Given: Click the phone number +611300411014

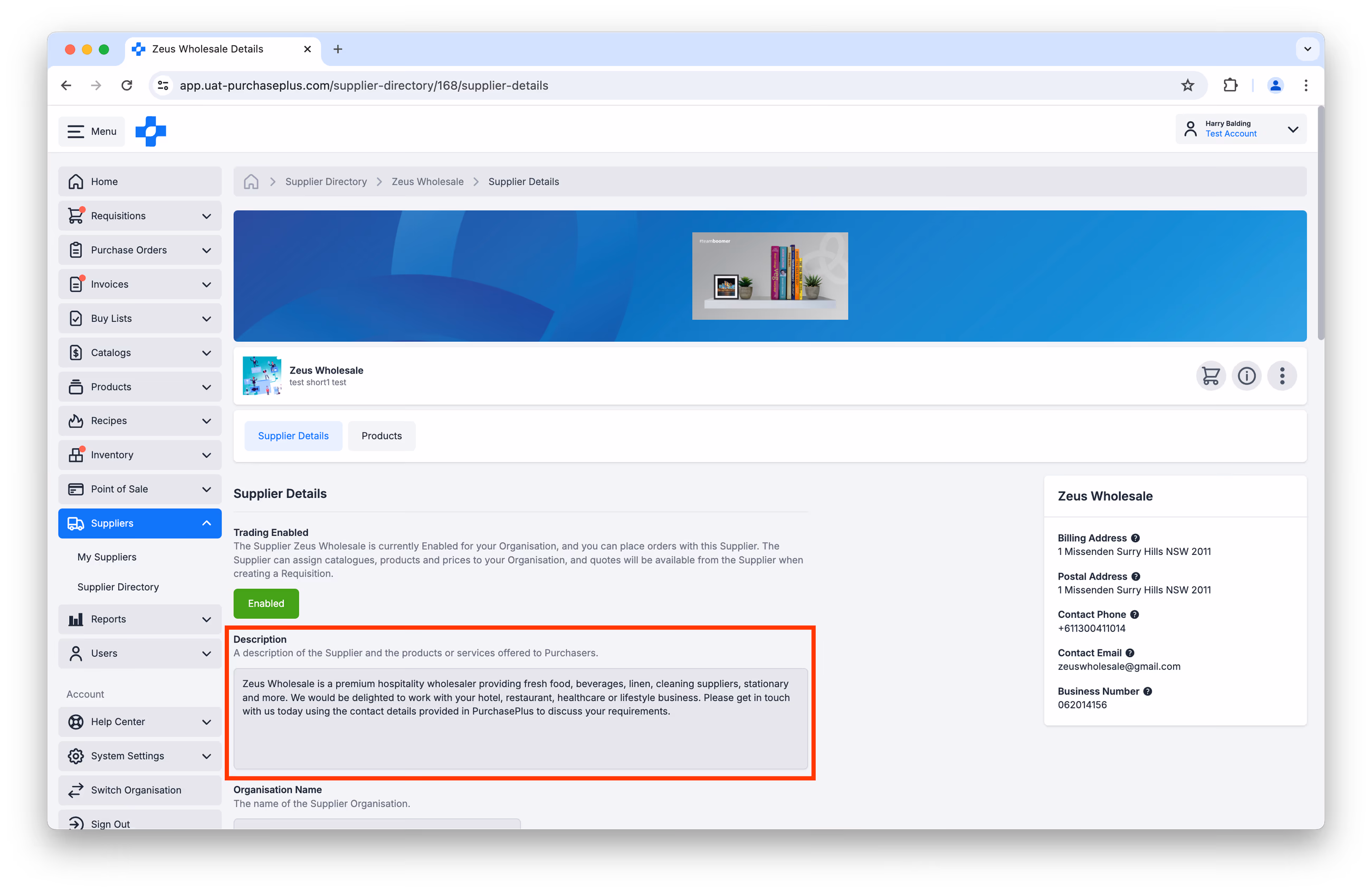Looking at the screenshot, I should coord(1091,628).
